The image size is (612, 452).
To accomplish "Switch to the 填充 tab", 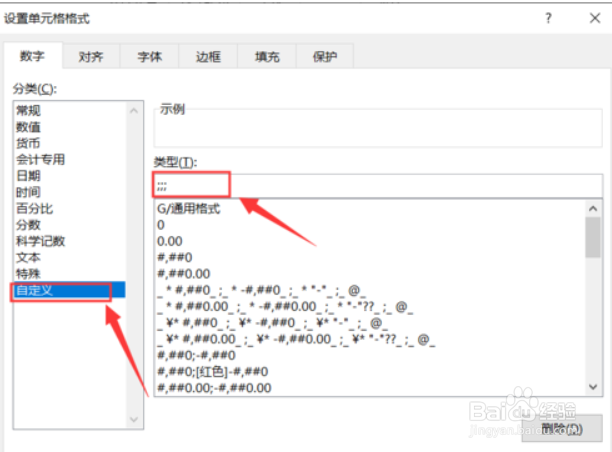I will [267, 57].
